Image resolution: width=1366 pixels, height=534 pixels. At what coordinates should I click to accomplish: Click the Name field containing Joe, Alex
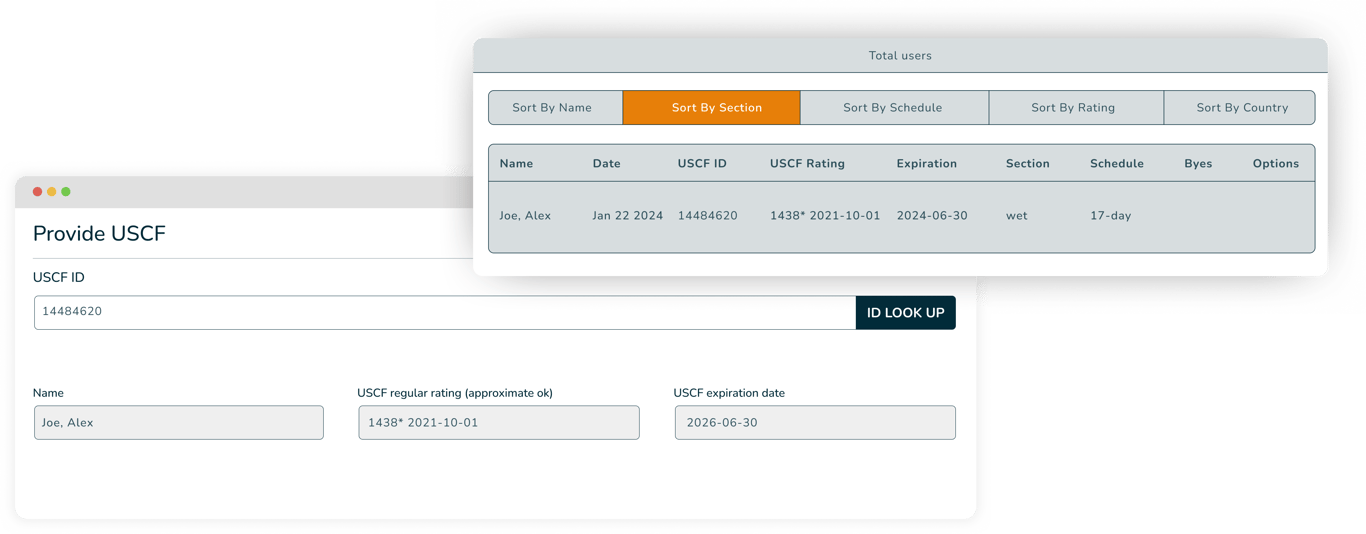pos(179,423)
